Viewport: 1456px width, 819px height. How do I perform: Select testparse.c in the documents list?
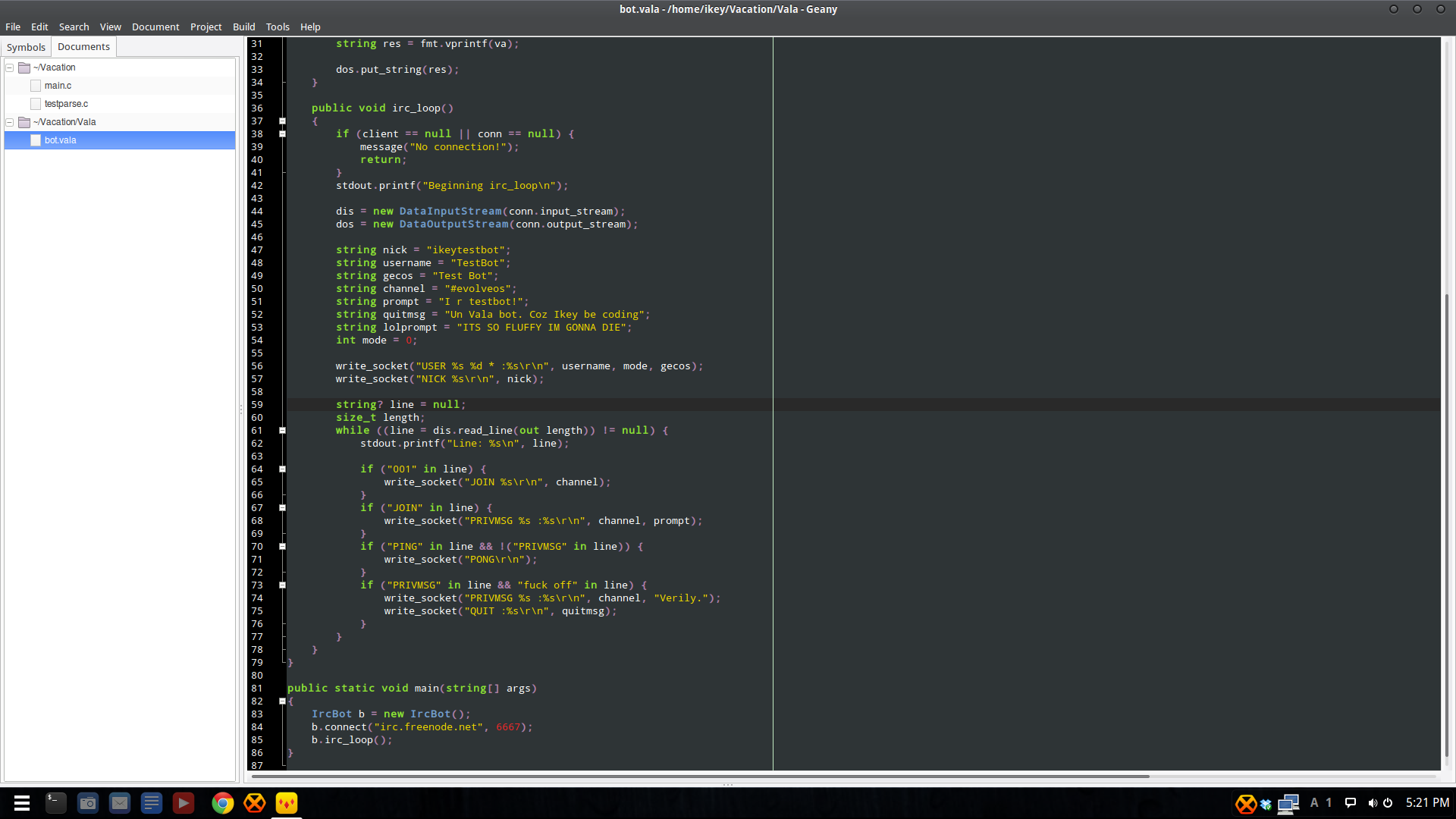[120, 104]
